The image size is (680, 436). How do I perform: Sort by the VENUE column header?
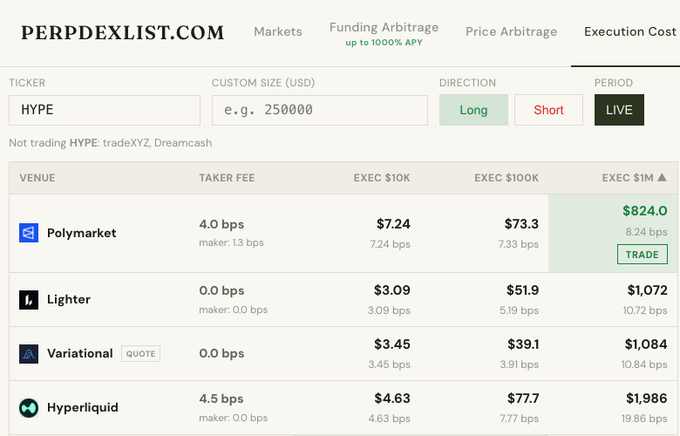tap(37, 178)
